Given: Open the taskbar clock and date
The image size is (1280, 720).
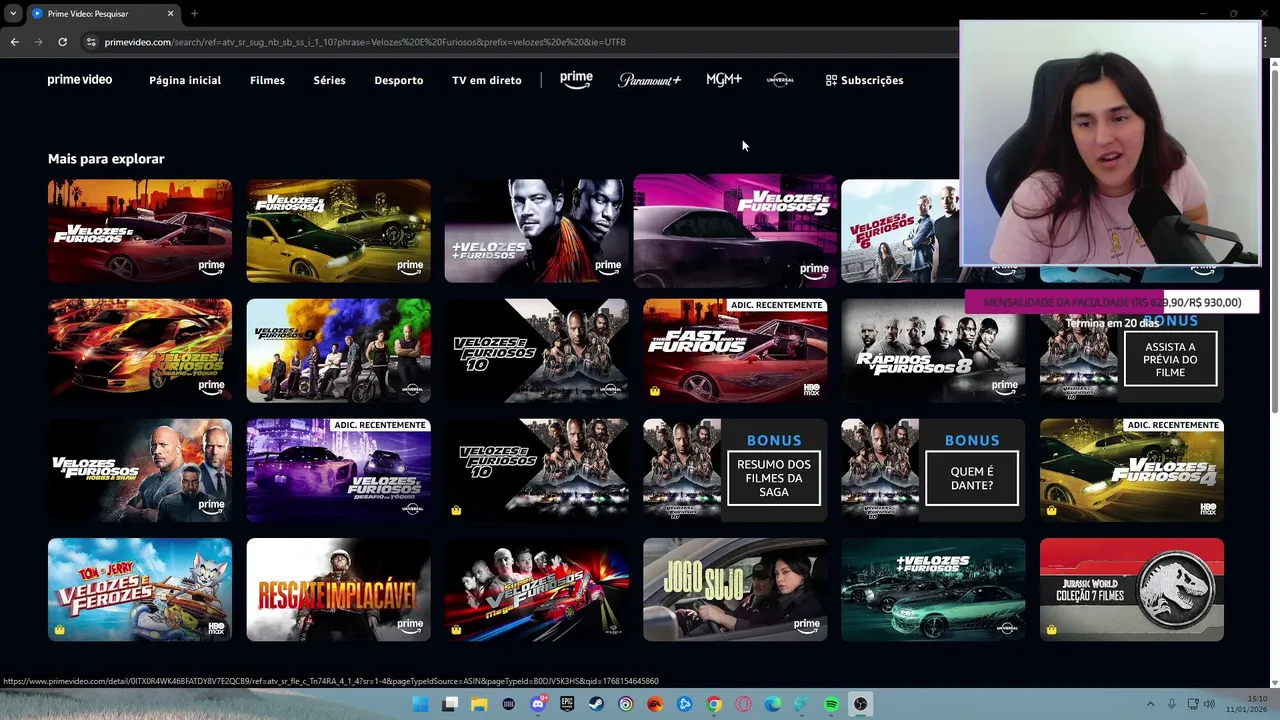Looking at the screenshot, I should 1245,704.
